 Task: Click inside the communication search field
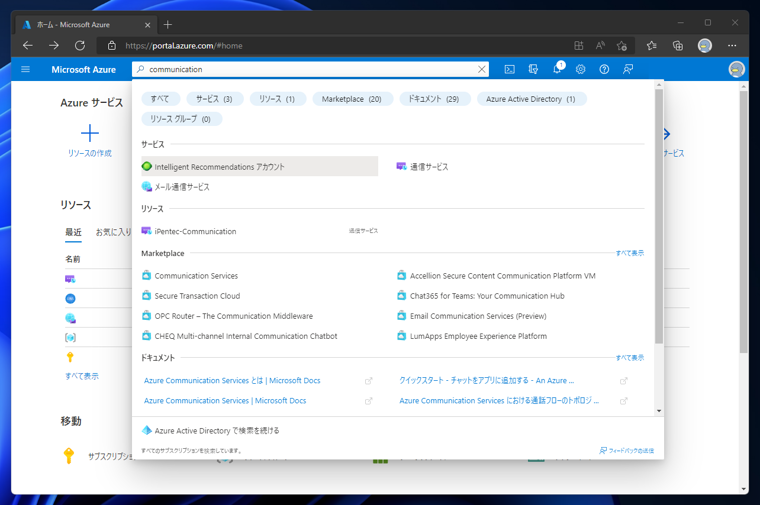point(310,69)
